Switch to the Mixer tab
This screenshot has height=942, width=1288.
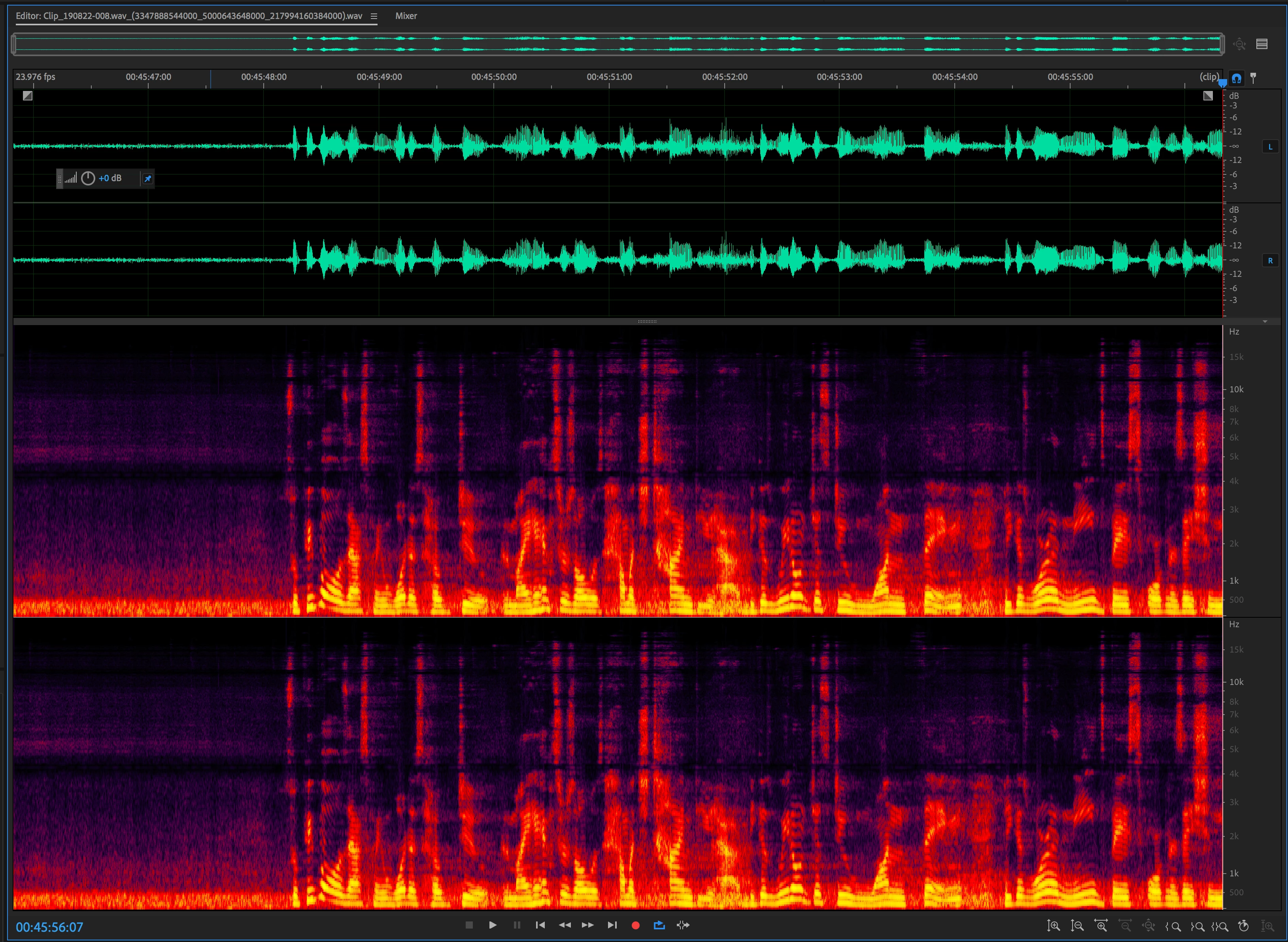click(406, 16)
